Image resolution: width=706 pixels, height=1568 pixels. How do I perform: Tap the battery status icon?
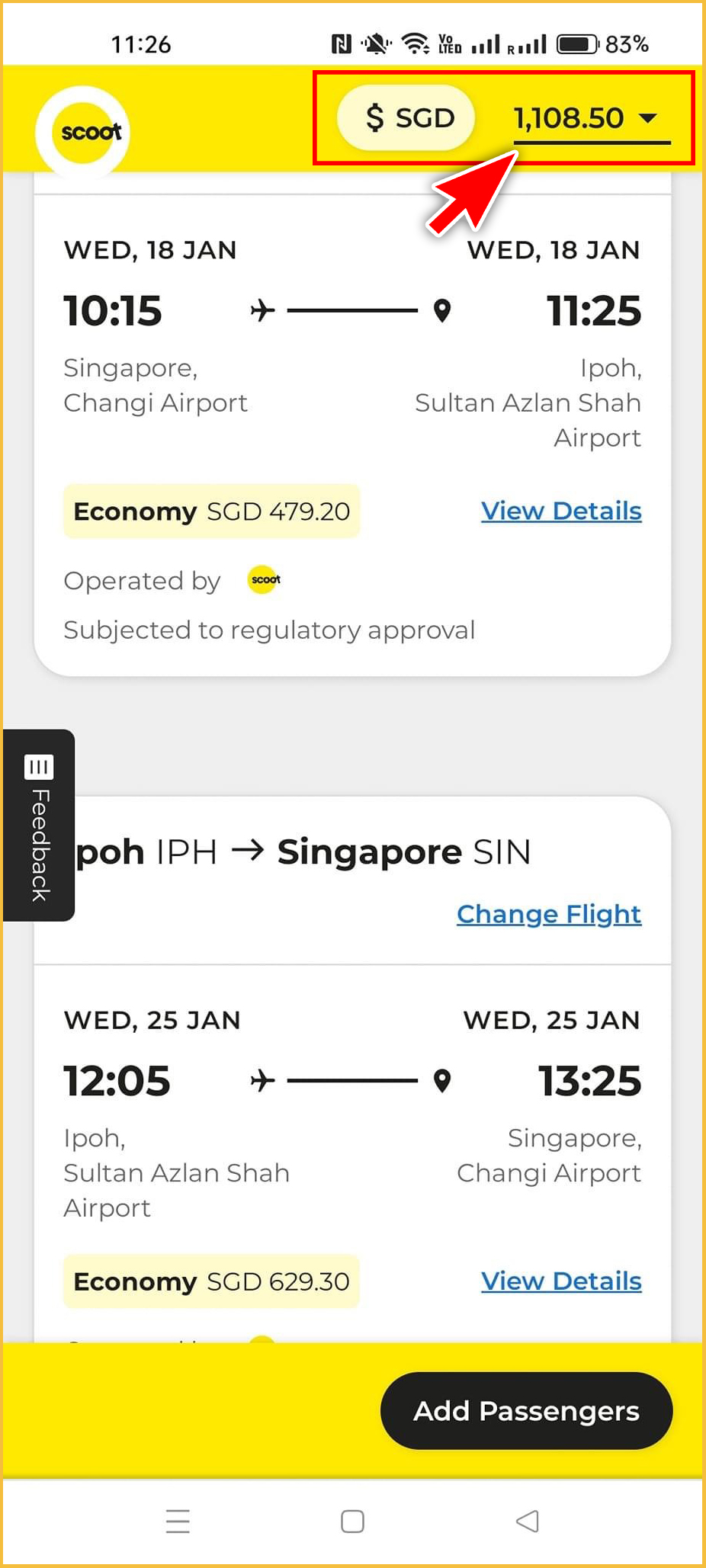(x=577, y=44)
